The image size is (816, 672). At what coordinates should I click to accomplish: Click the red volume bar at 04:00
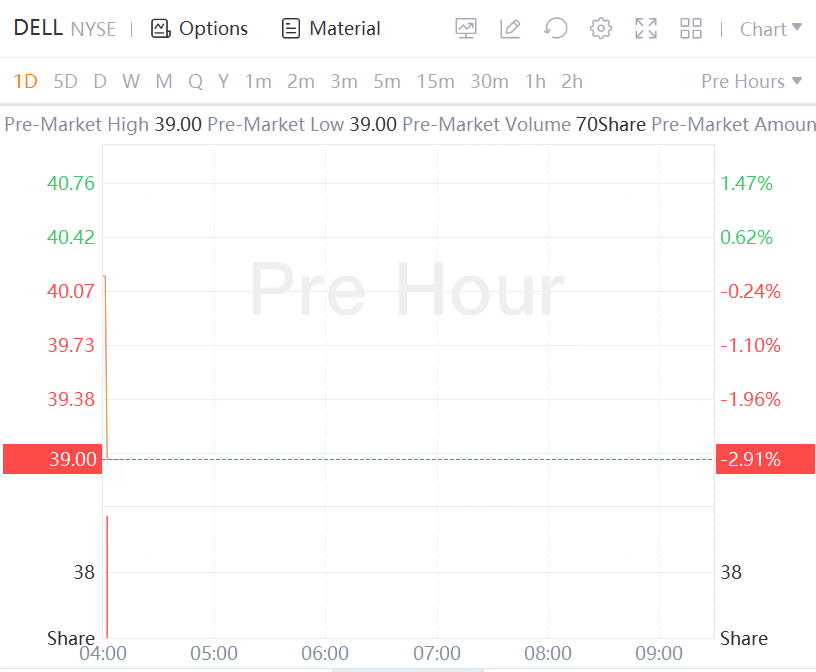[106, 576]
